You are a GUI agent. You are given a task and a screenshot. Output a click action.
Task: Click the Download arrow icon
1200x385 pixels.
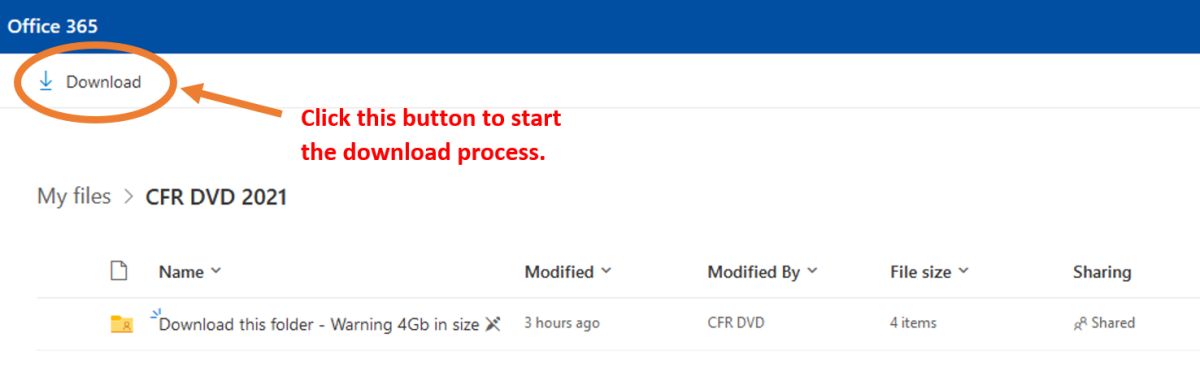[x=45, y=82]
